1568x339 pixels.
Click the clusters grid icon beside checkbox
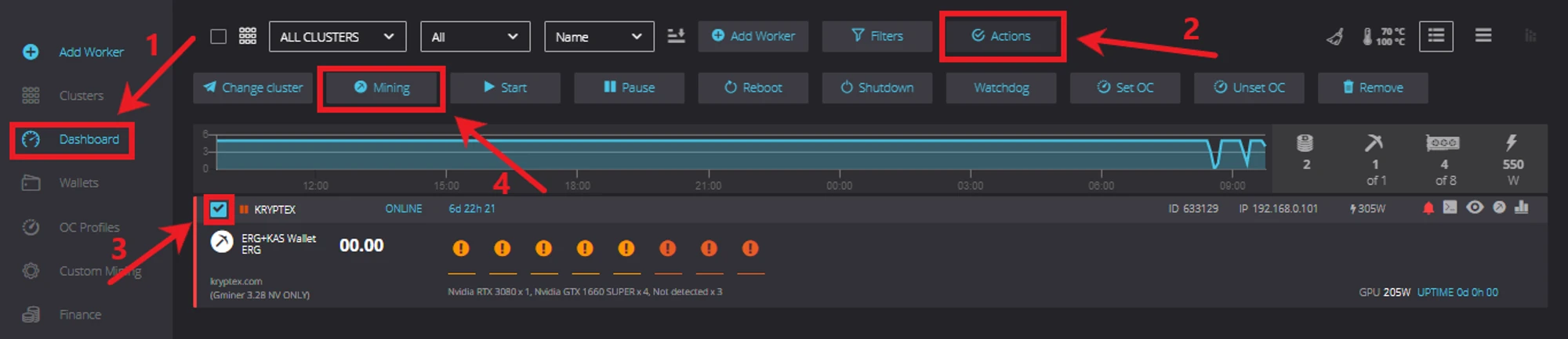coord(248,36)
